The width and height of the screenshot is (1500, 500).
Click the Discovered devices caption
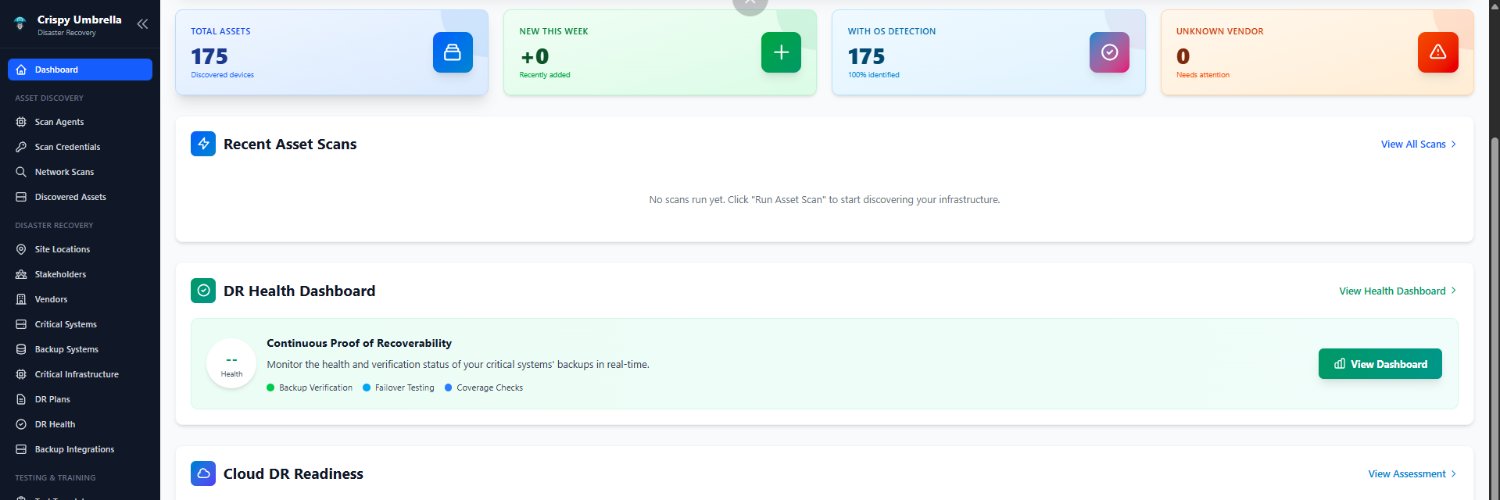(x=222, y=75)
